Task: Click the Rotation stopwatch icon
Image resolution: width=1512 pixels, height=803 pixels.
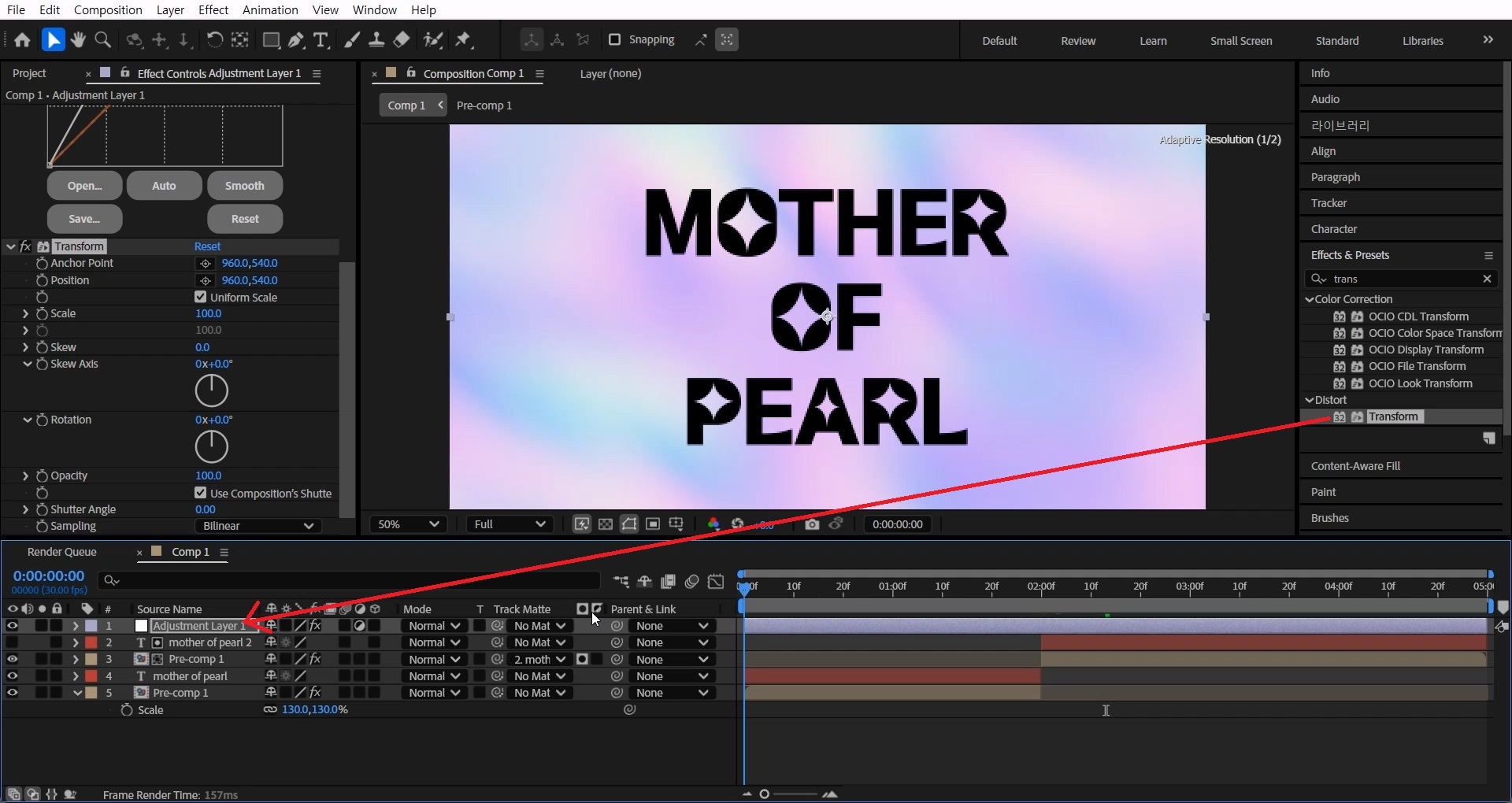Action: [43, 420]
